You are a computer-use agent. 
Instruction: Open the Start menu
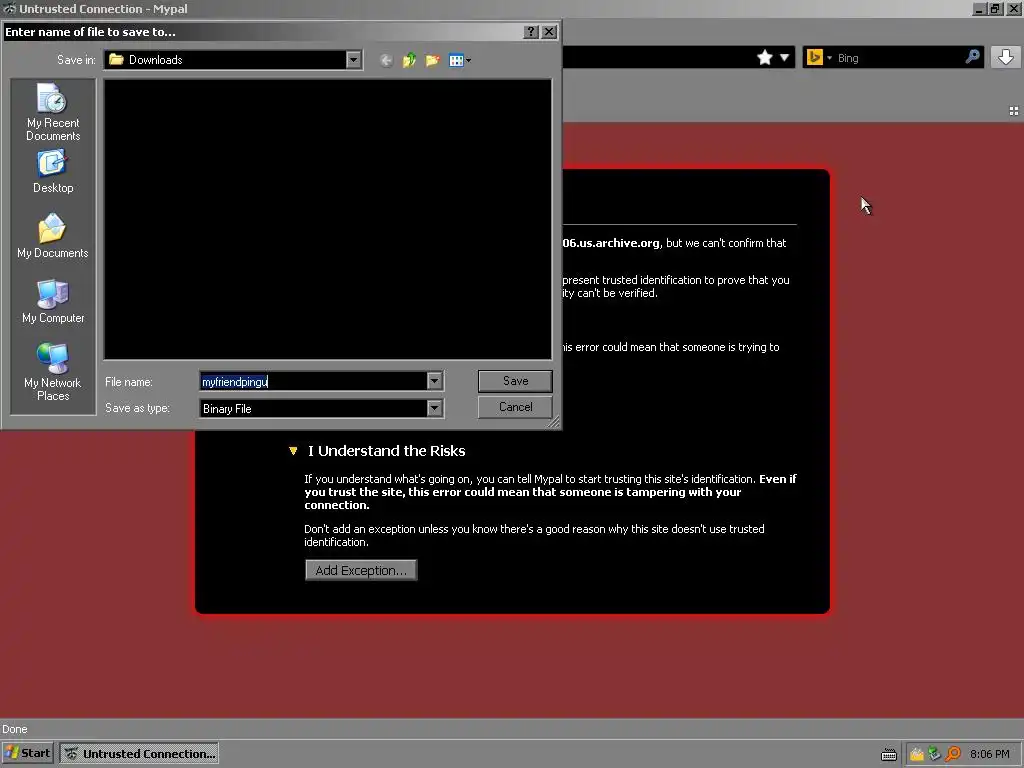27,753
